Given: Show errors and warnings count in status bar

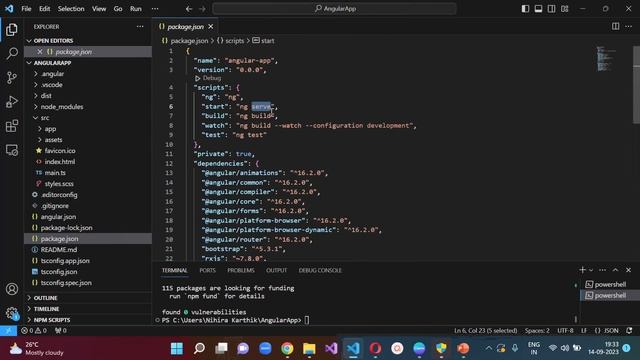Looking at the screenshot, I should point(34,331).
